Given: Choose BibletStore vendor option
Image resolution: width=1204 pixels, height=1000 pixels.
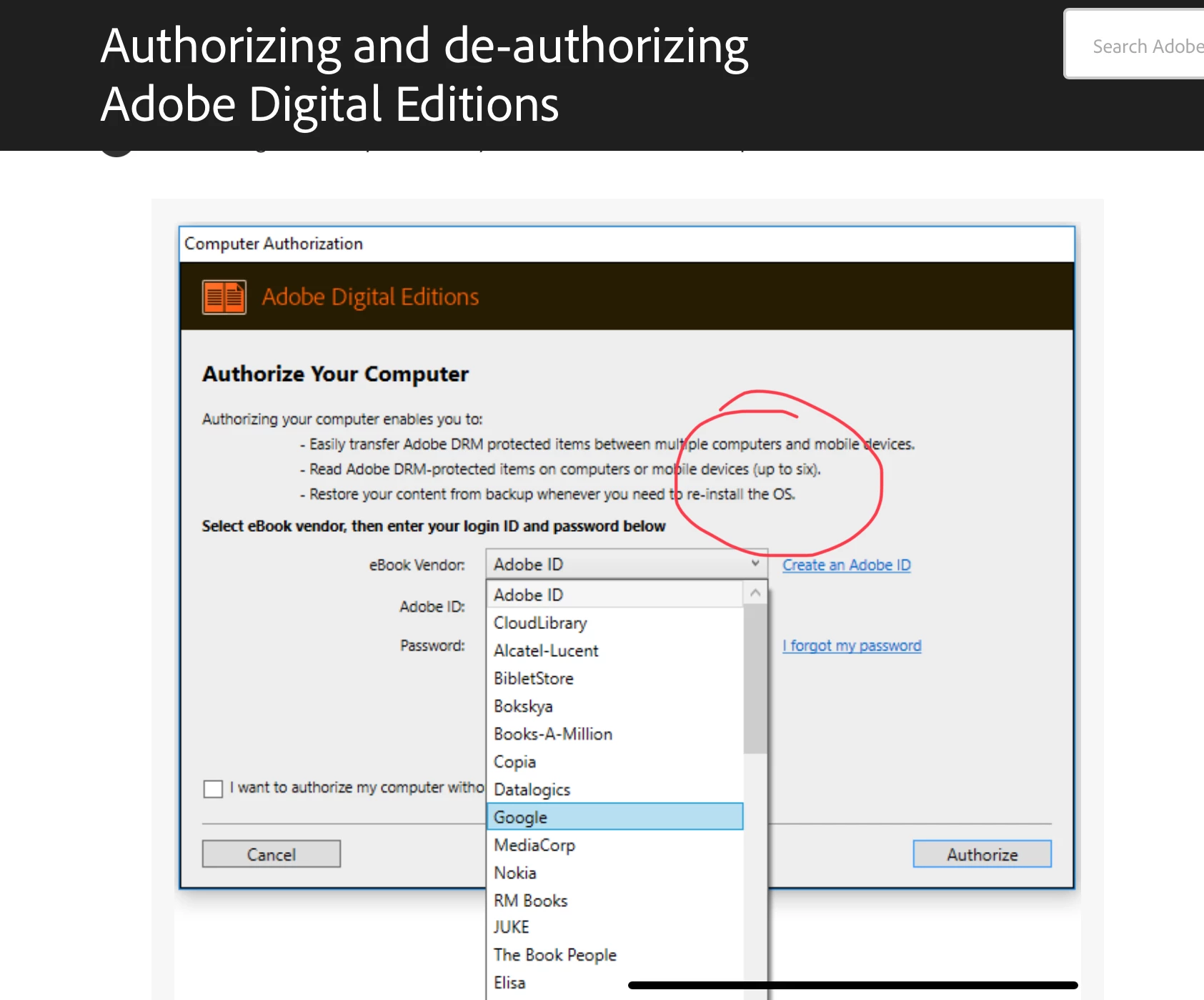Looking at the screenshot, I should point(615,678).
